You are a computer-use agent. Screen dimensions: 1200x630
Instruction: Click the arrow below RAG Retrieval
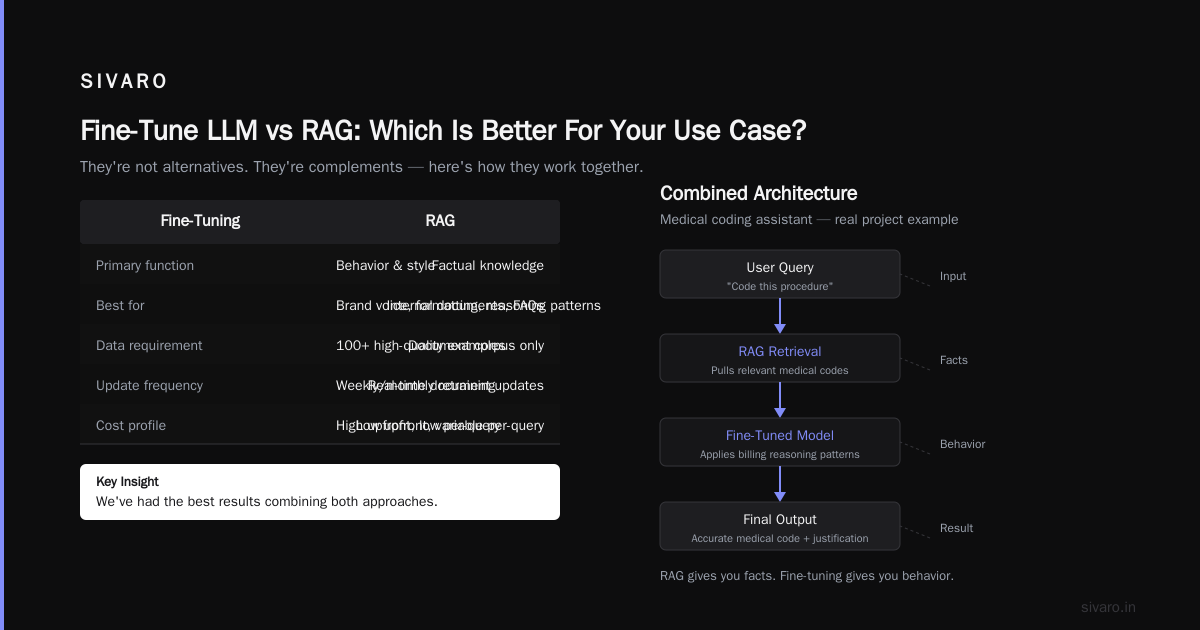pos(780,400)
